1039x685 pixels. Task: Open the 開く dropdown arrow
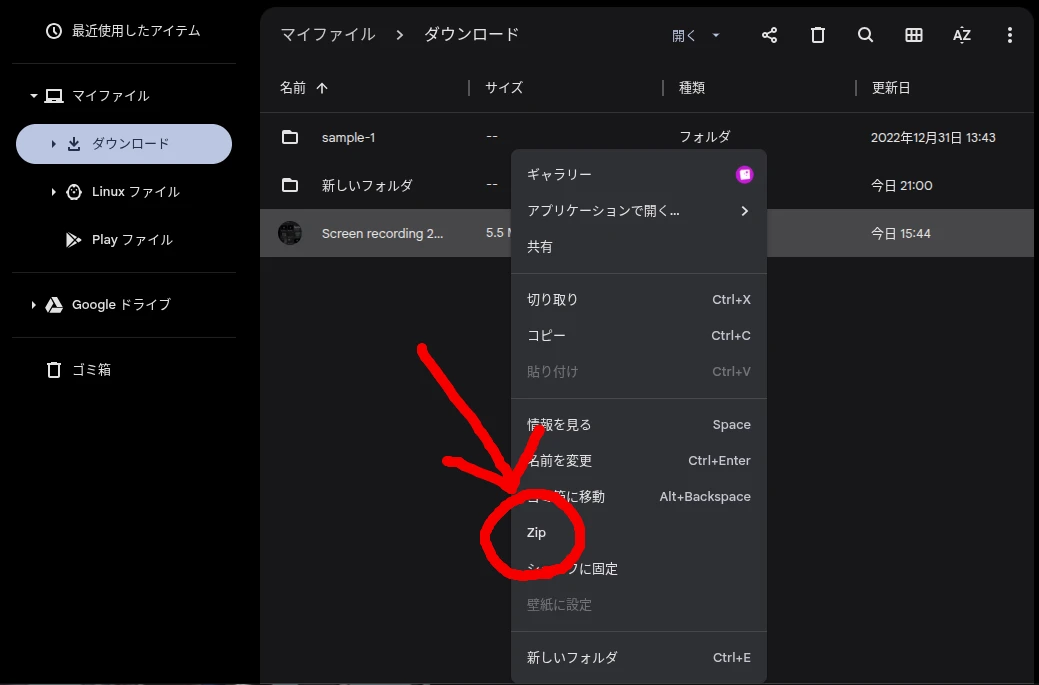tap(717, 34)
